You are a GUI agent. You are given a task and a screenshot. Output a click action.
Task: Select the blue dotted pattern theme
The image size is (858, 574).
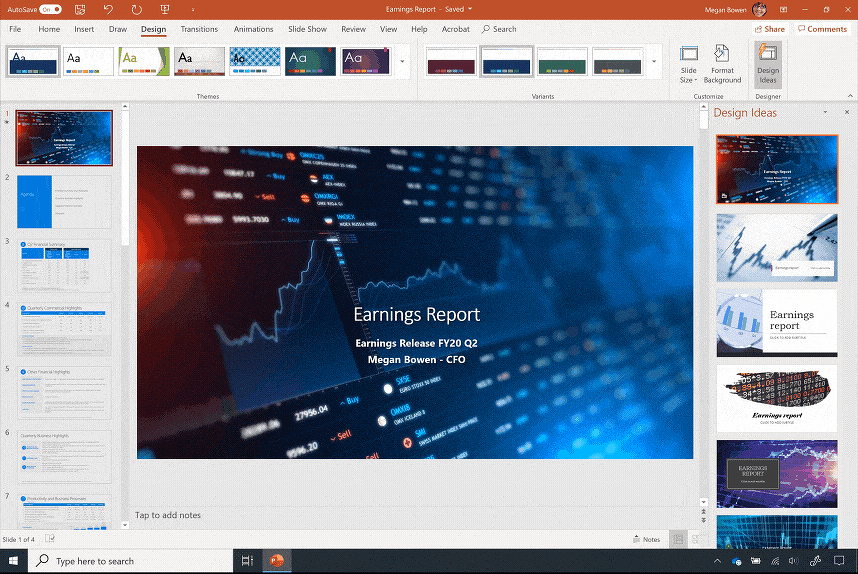[255, 61]
